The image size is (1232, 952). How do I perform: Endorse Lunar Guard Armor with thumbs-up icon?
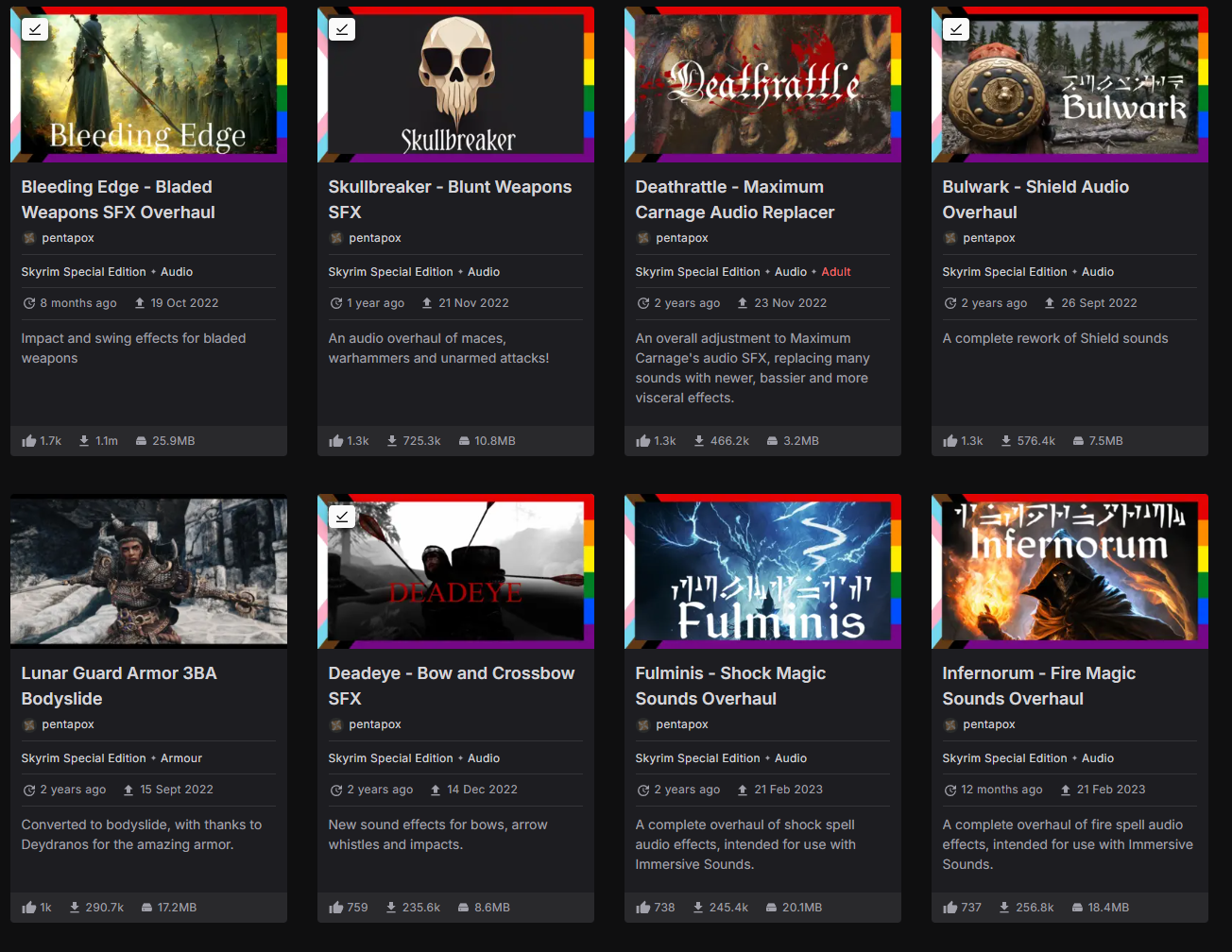(29, 908)
